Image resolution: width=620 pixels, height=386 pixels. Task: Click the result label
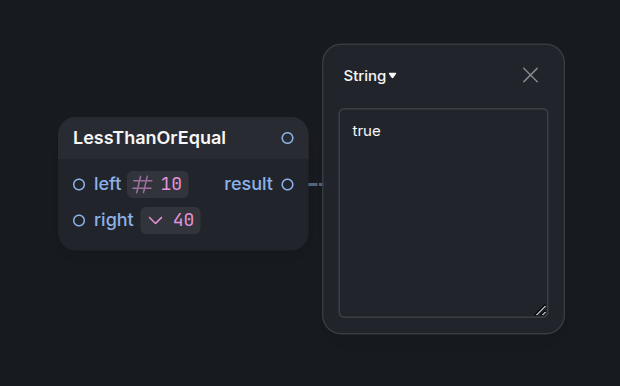(248, 184)
